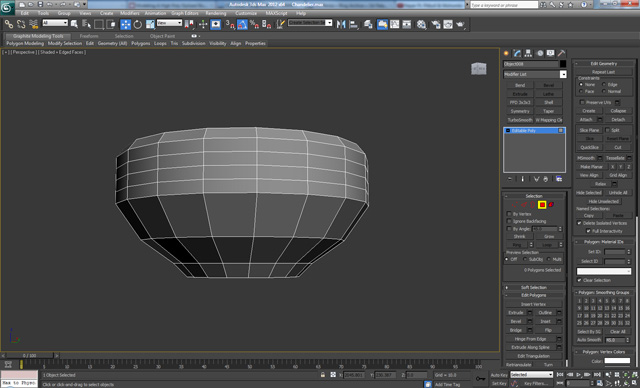The height and width of the screenshot is (388, 640).
Task: Open the Material Editor icon
Action: (421, 24)
